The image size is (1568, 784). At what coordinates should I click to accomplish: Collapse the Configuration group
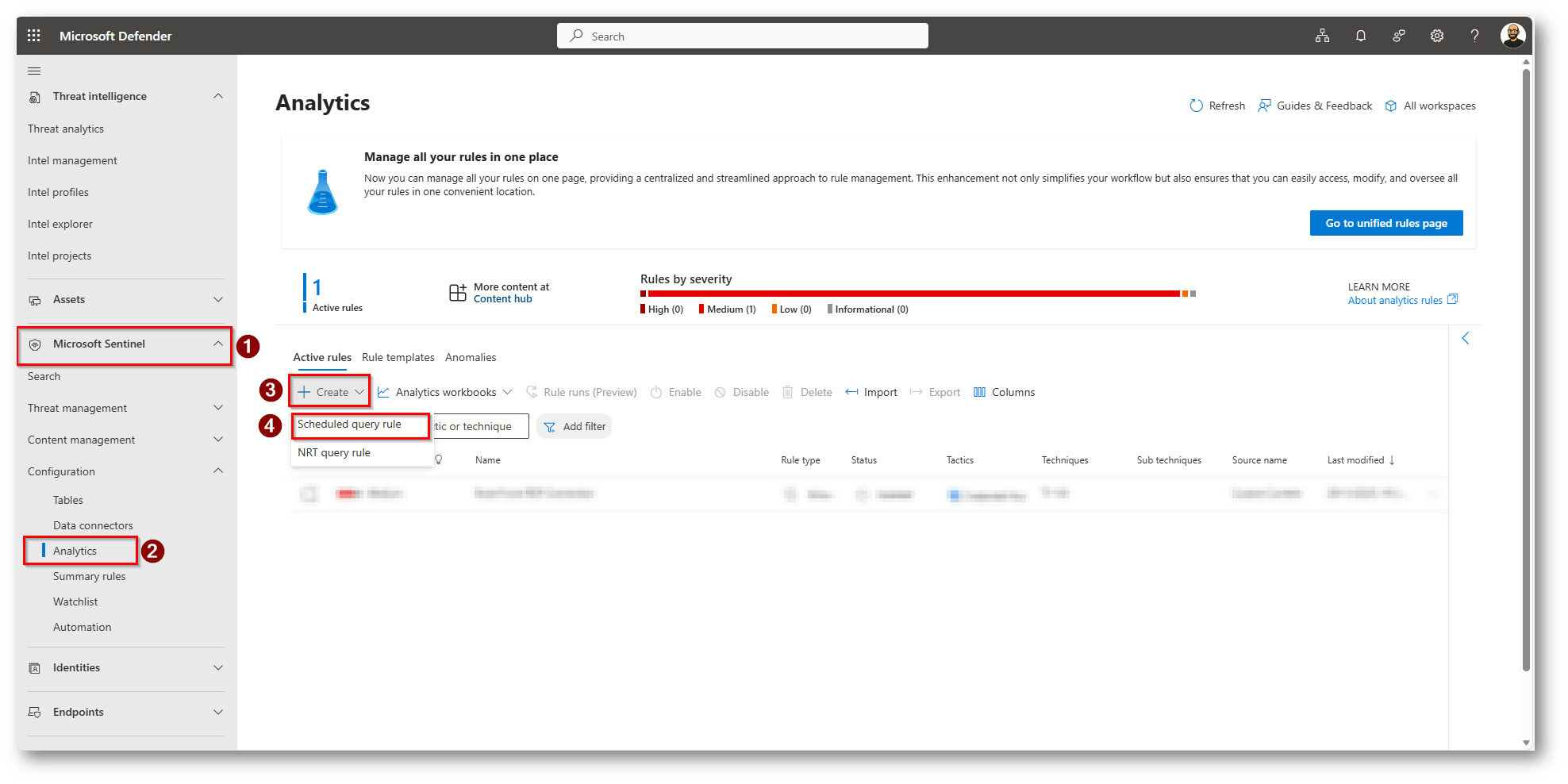pyautogui.click(x=218, y=471)
